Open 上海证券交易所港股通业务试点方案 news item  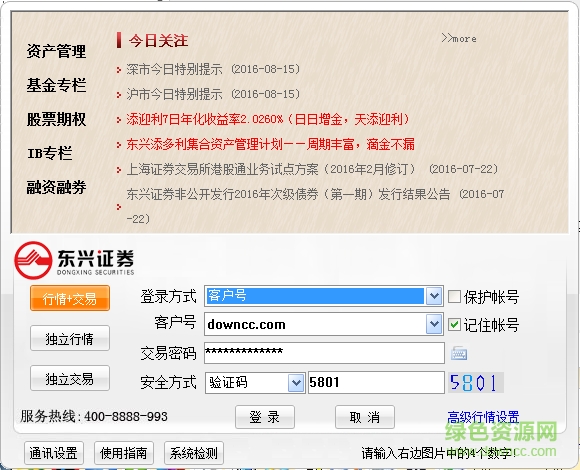pyautogui.click(x=312, y=169)
